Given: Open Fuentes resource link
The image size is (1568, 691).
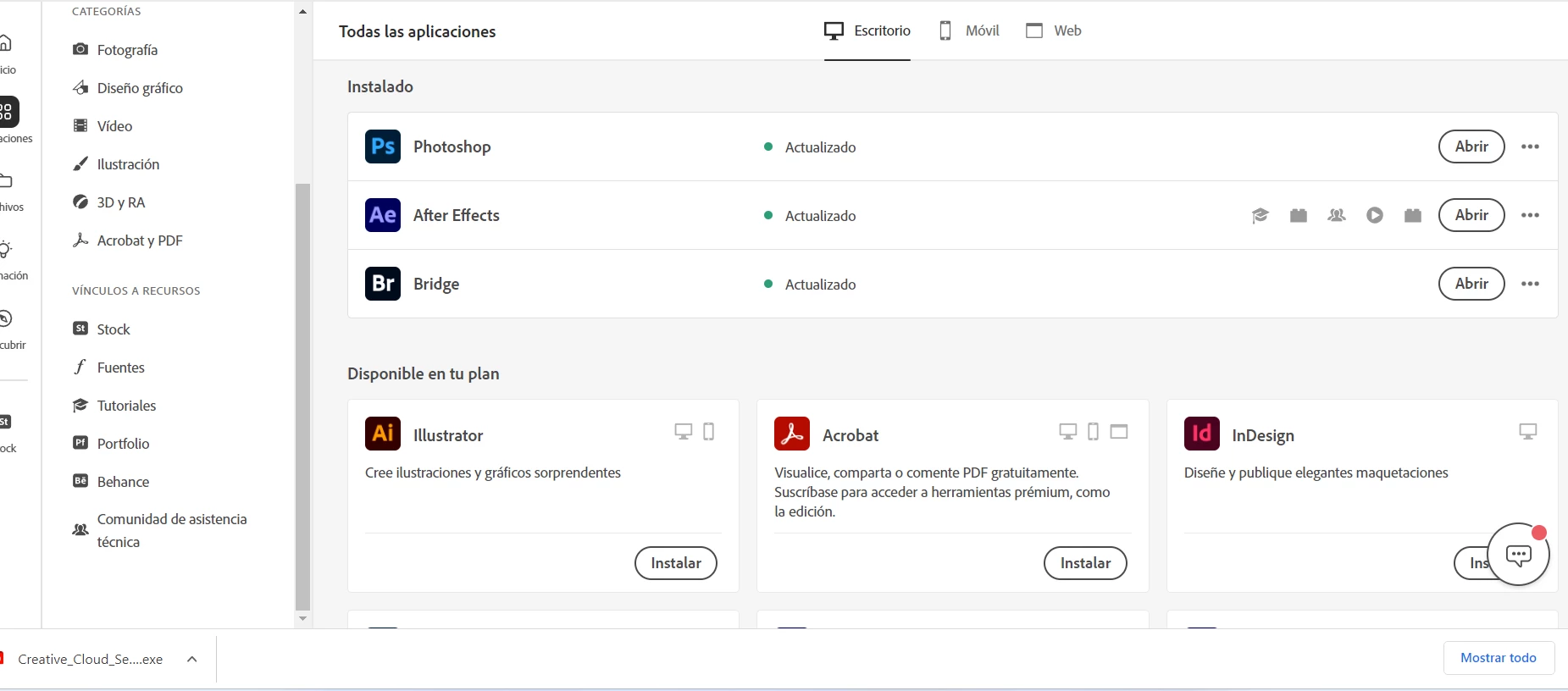Looking at the screenshot, I should tap(109, 368).
